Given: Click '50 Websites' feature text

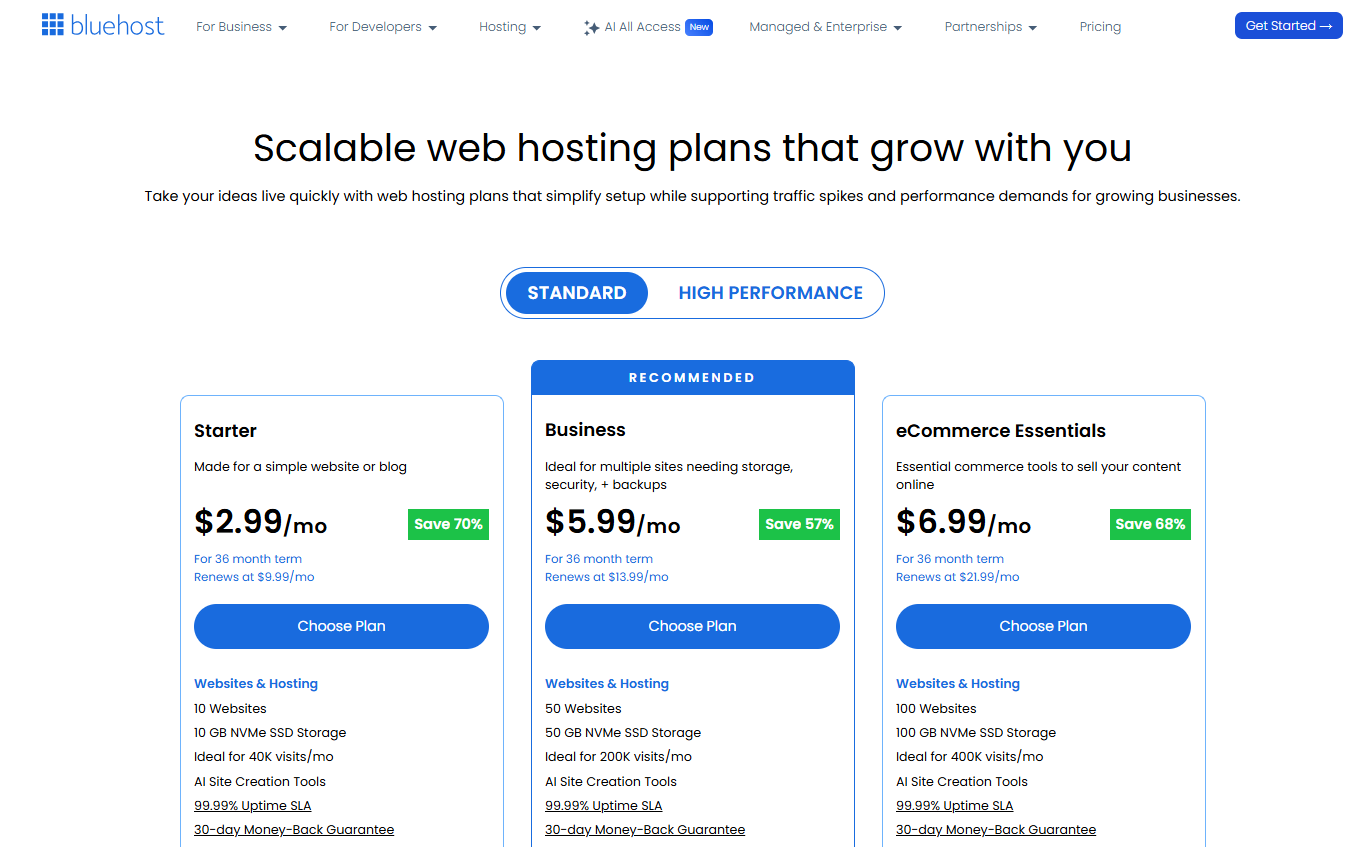Looking at the screenshot, I should coord(583,709).
